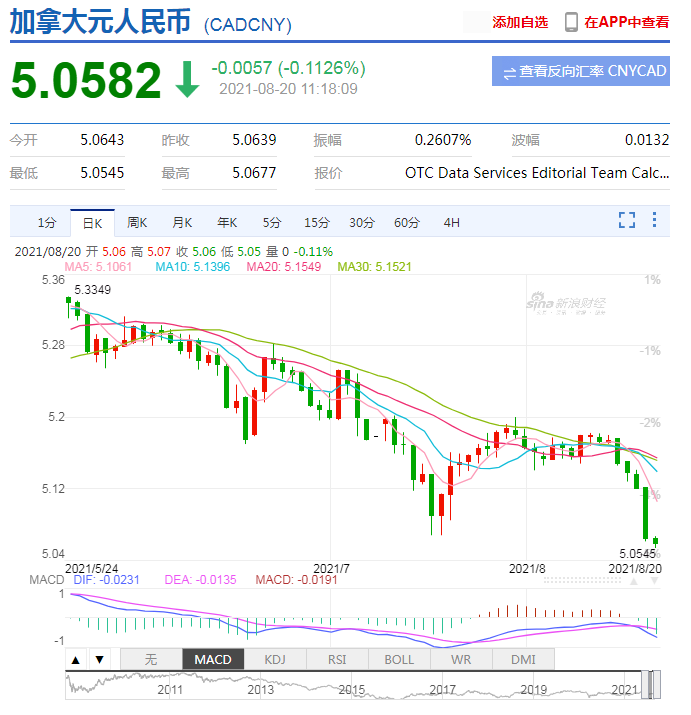Click the change value -0.0057 (-0.1126%)
The height and width of the screenshot is (715, 691).
pos(288,68)
